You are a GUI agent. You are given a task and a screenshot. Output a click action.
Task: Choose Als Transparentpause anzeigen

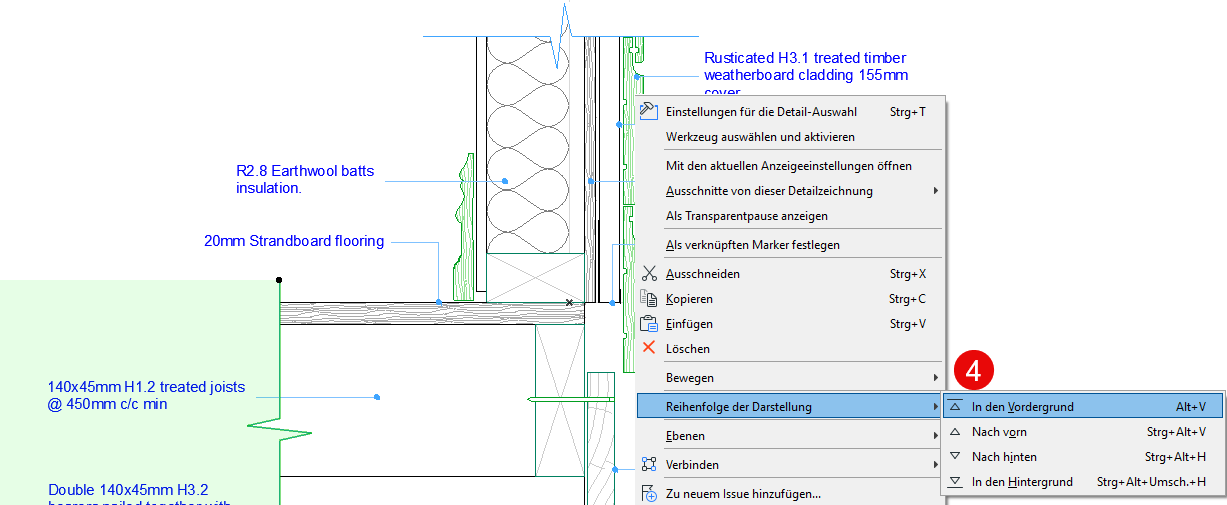(x=790, y=215)
